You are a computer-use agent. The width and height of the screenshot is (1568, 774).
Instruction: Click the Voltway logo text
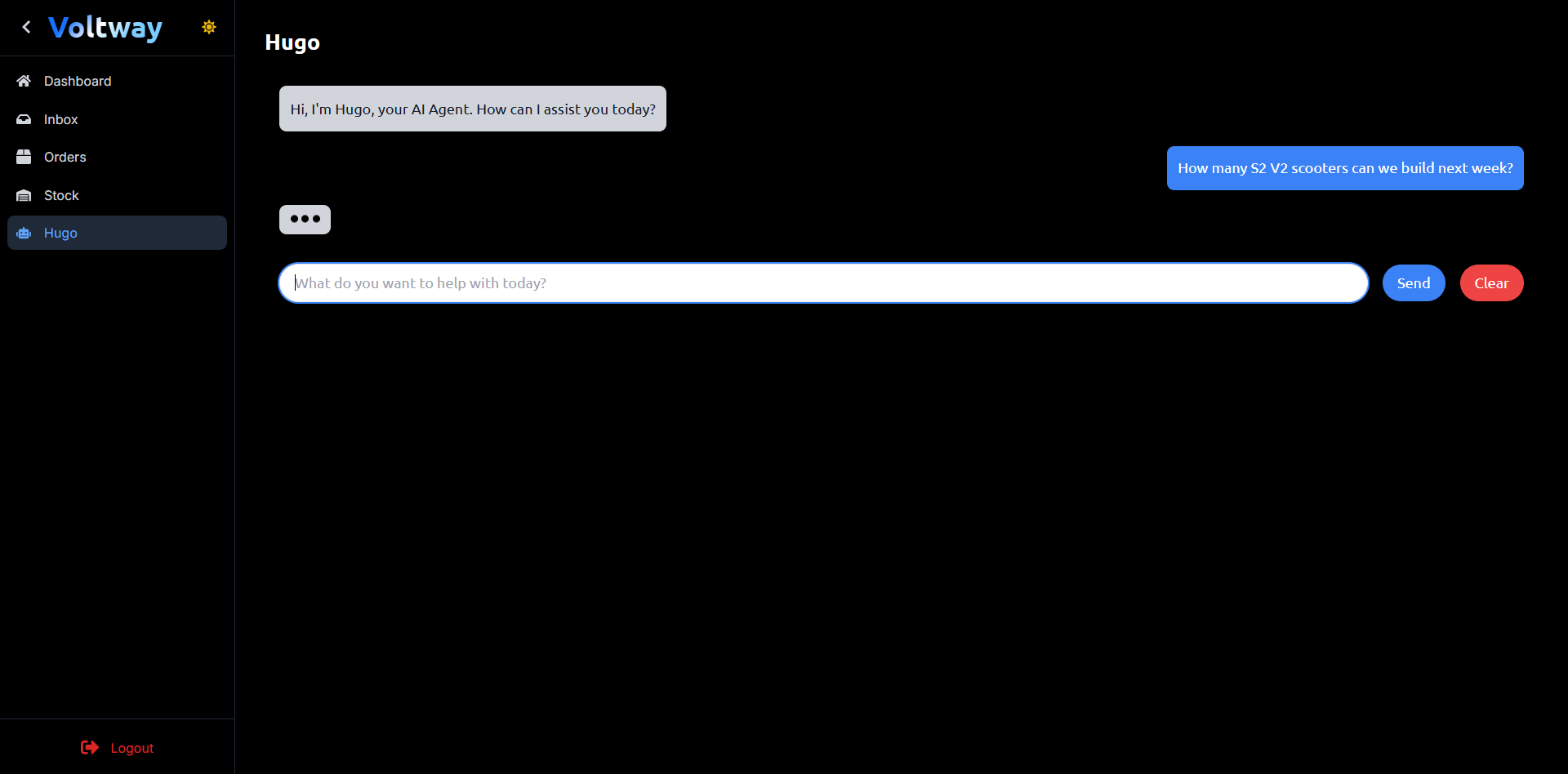pyautogui.click(x=105, y=27)
